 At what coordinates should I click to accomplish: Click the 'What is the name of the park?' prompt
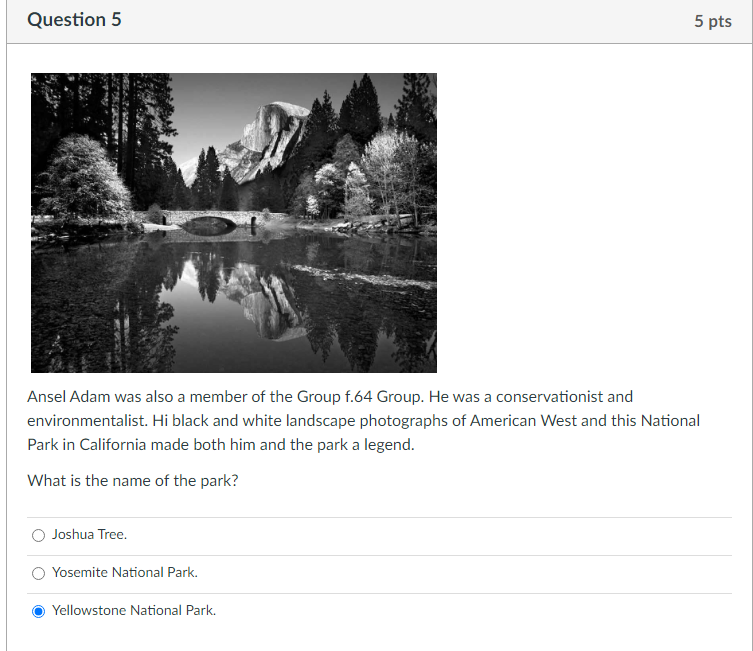(x=133, y=481)
